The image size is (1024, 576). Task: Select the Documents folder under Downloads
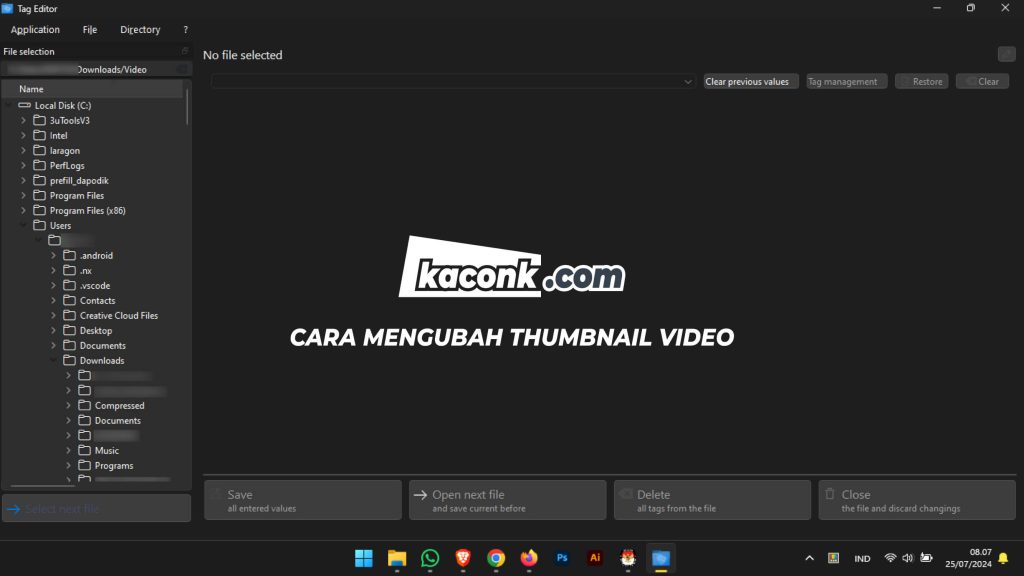[x=118, y=421]
